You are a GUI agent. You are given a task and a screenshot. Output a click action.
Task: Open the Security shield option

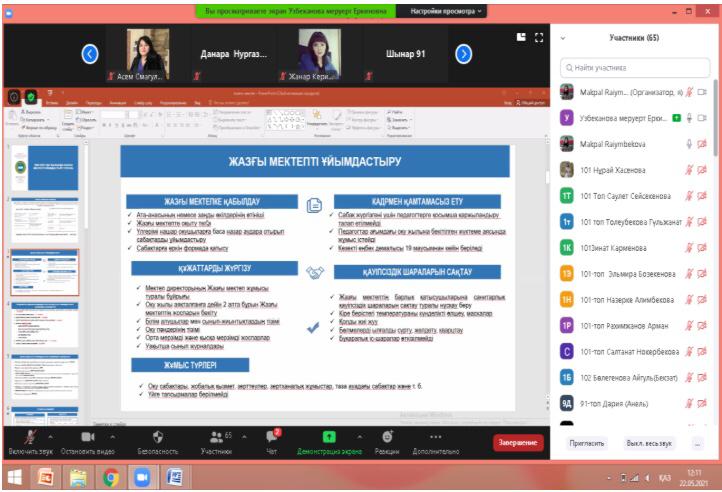(156, 436)
